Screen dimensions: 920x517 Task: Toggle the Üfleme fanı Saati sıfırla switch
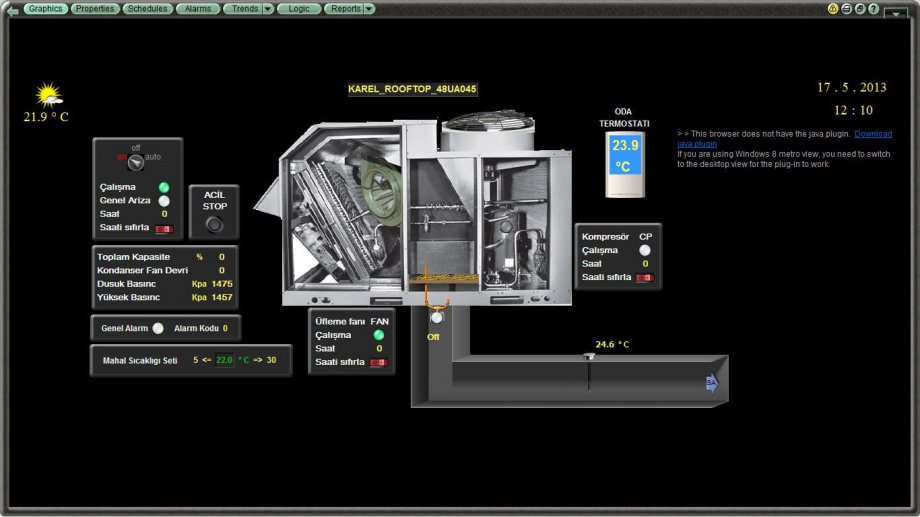coord(379,363)
